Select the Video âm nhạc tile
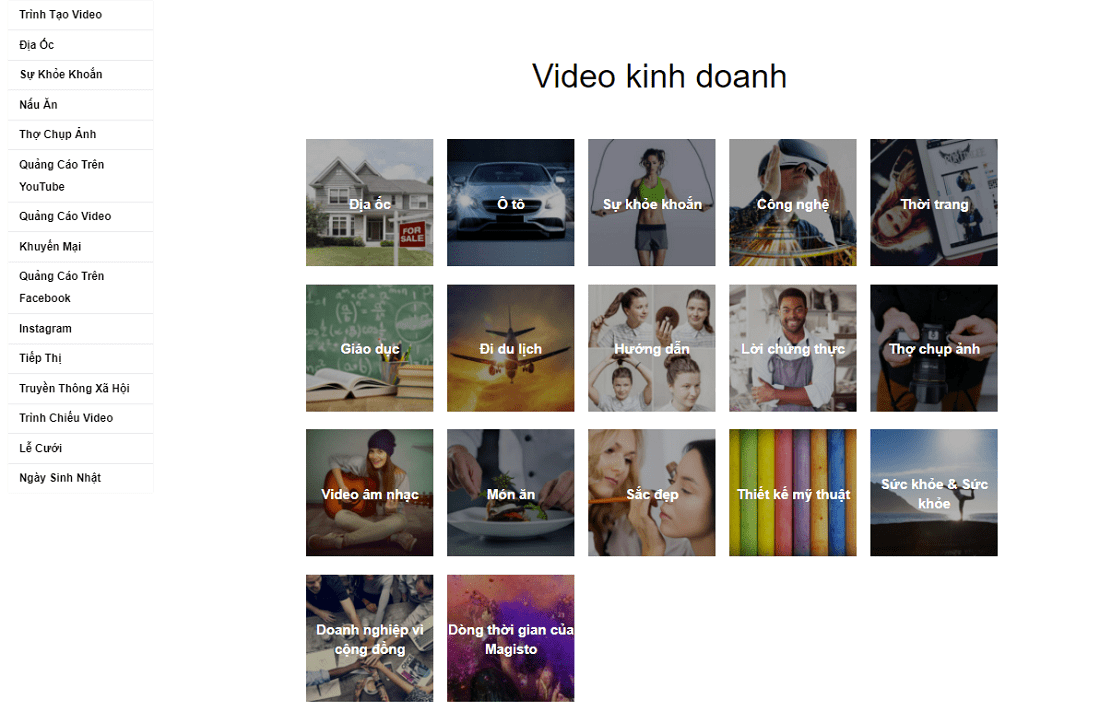1100x711 pixels. pyautogui.click(x=369, y=493)
